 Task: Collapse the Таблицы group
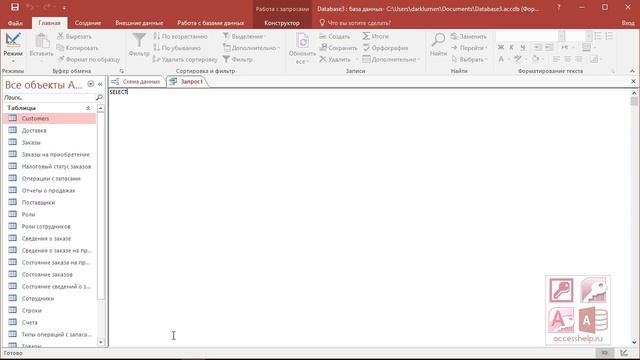pyautogui.click(x=88, y=108)
